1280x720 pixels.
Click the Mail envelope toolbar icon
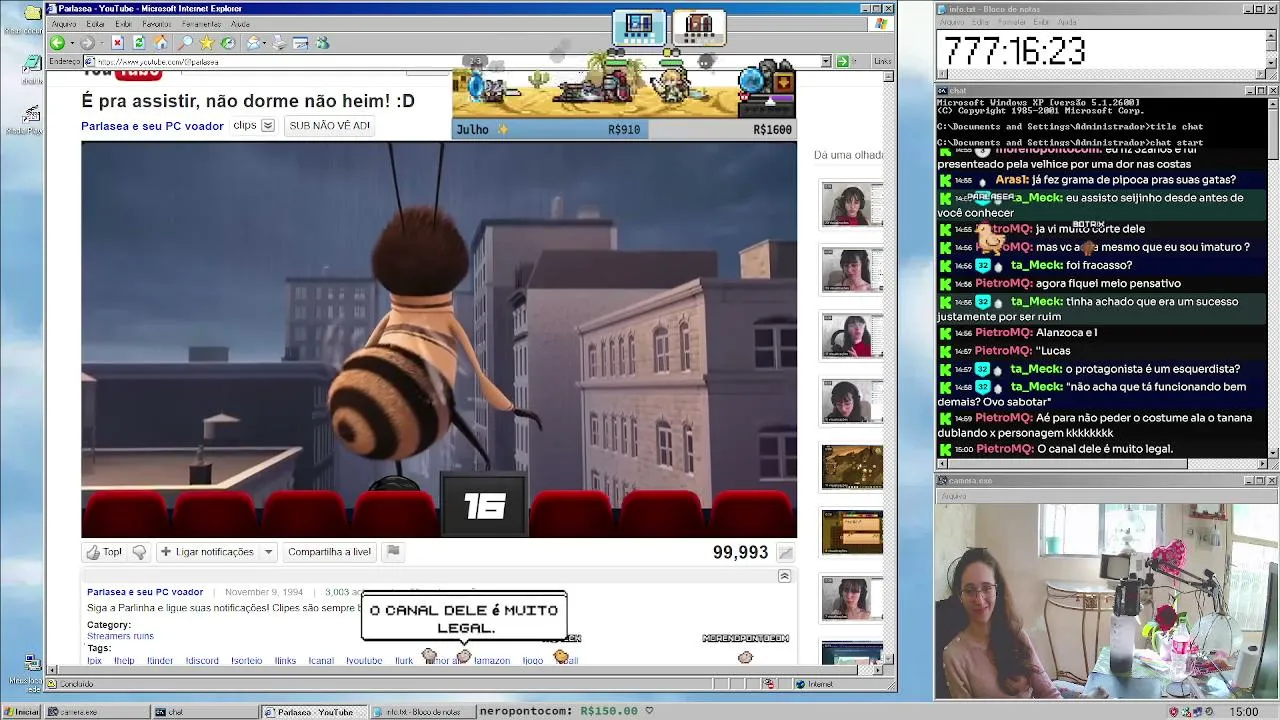(x=253, y=43)
